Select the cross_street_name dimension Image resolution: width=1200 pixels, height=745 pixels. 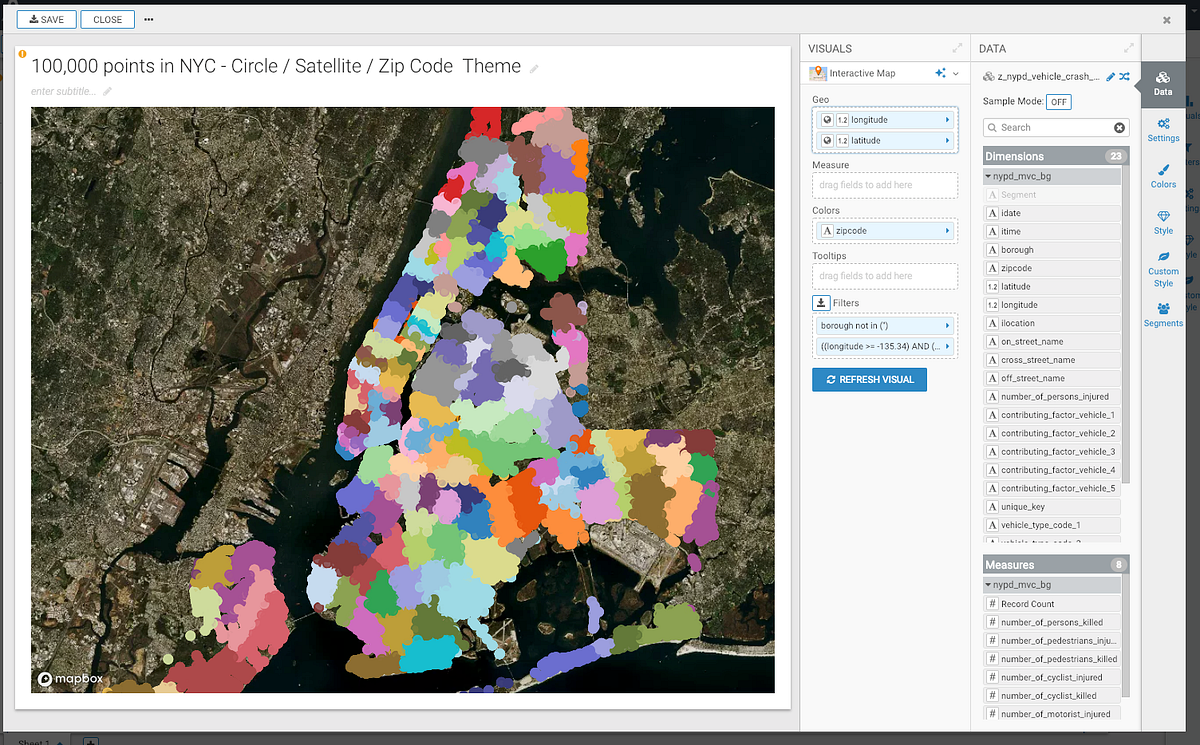1052,360
